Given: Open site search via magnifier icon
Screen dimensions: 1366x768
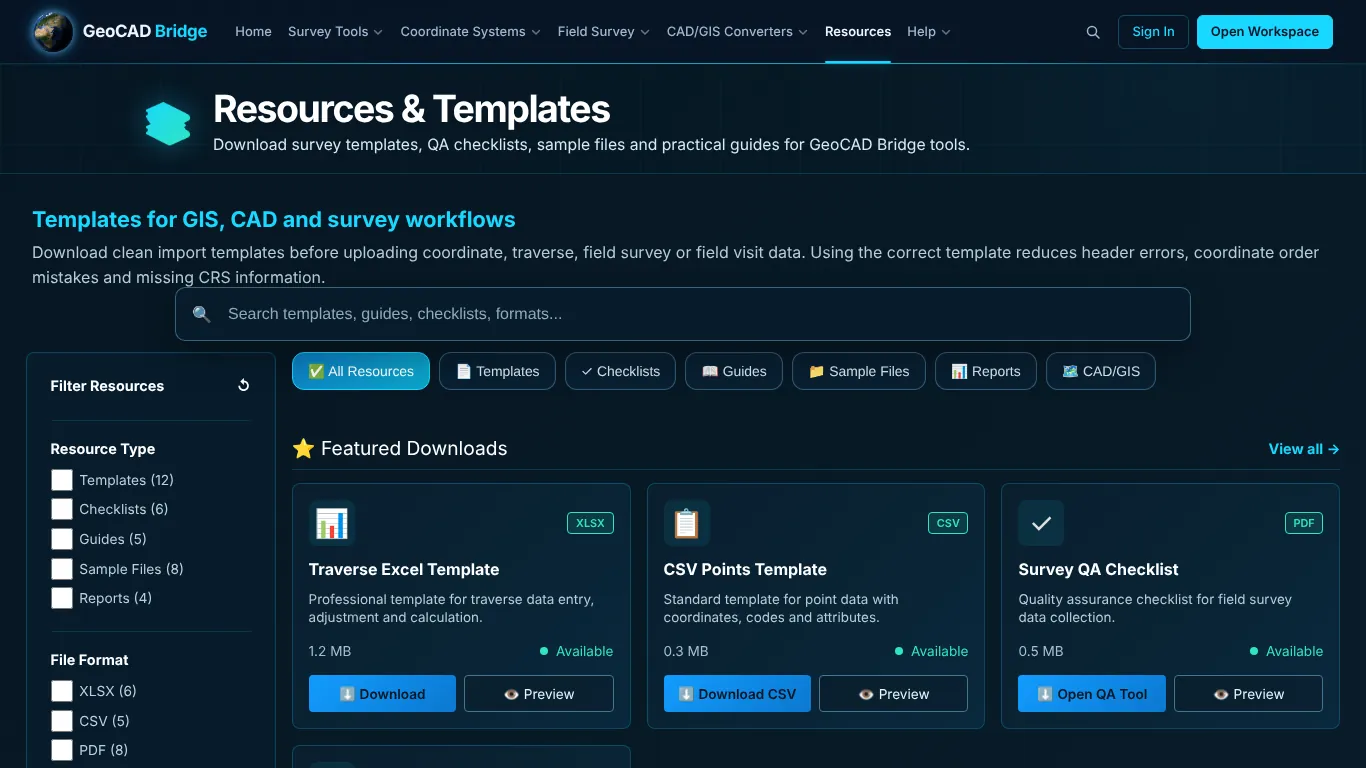Looking at the screenshot, I should (1093, 32).
